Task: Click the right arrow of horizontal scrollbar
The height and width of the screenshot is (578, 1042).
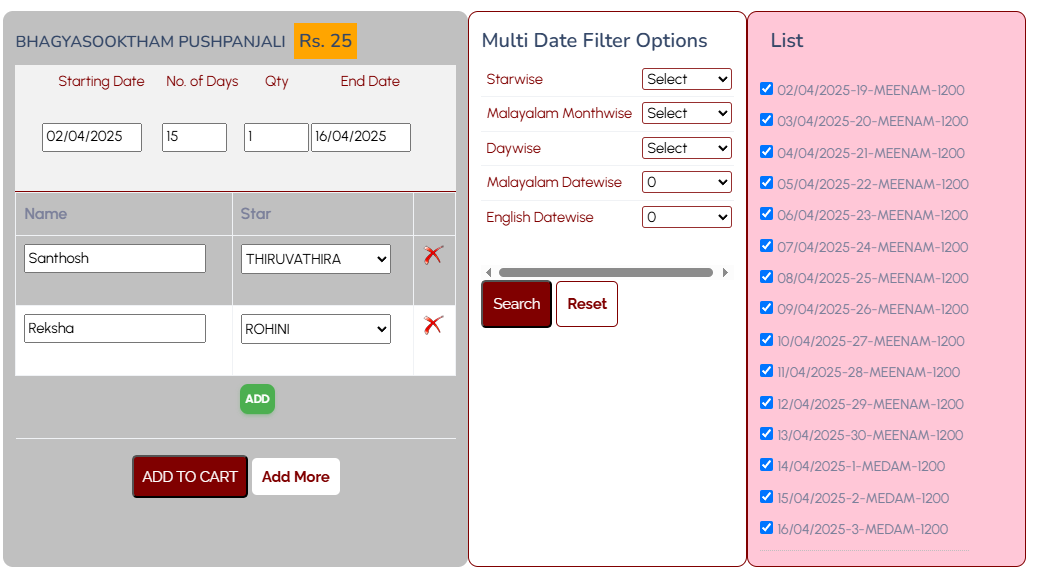Action: pos(725,272)
